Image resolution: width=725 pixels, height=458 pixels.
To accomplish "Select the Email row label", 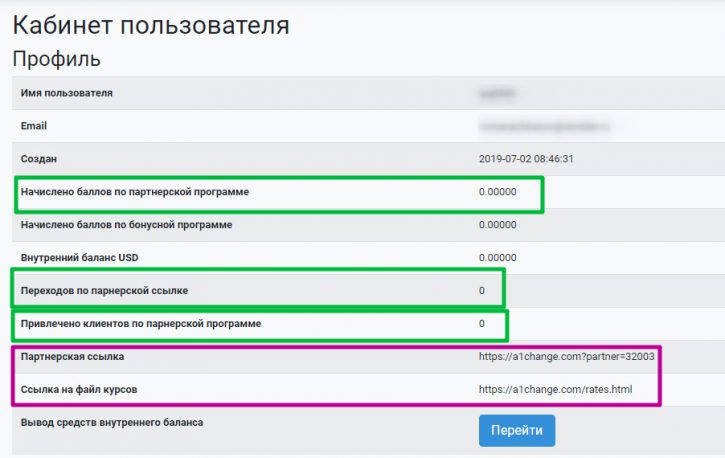I will [x=34, y=126].
